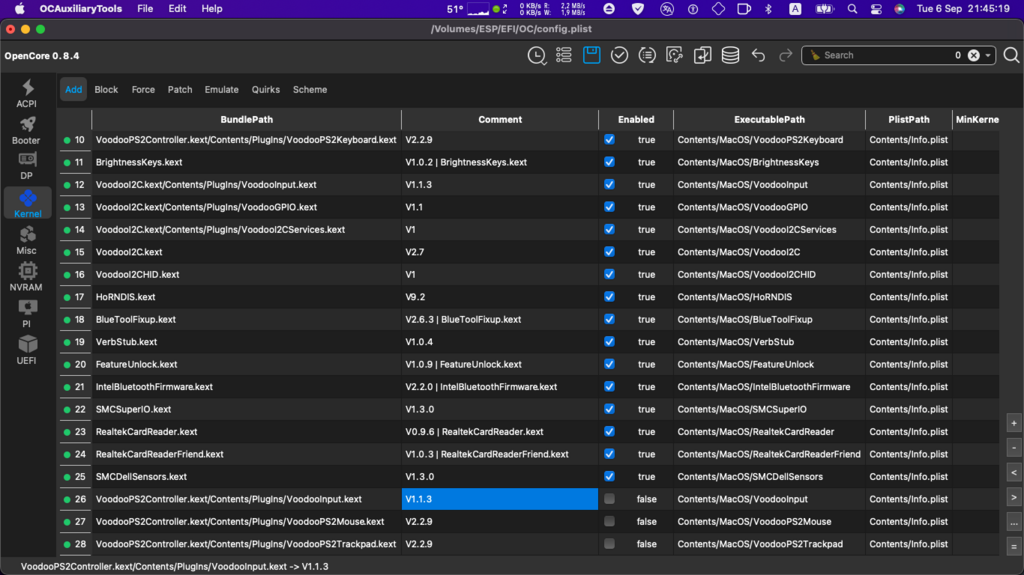
Task: Open the Edit menu in menu bar
Action: pyautogui.click(x=177, y=8)
